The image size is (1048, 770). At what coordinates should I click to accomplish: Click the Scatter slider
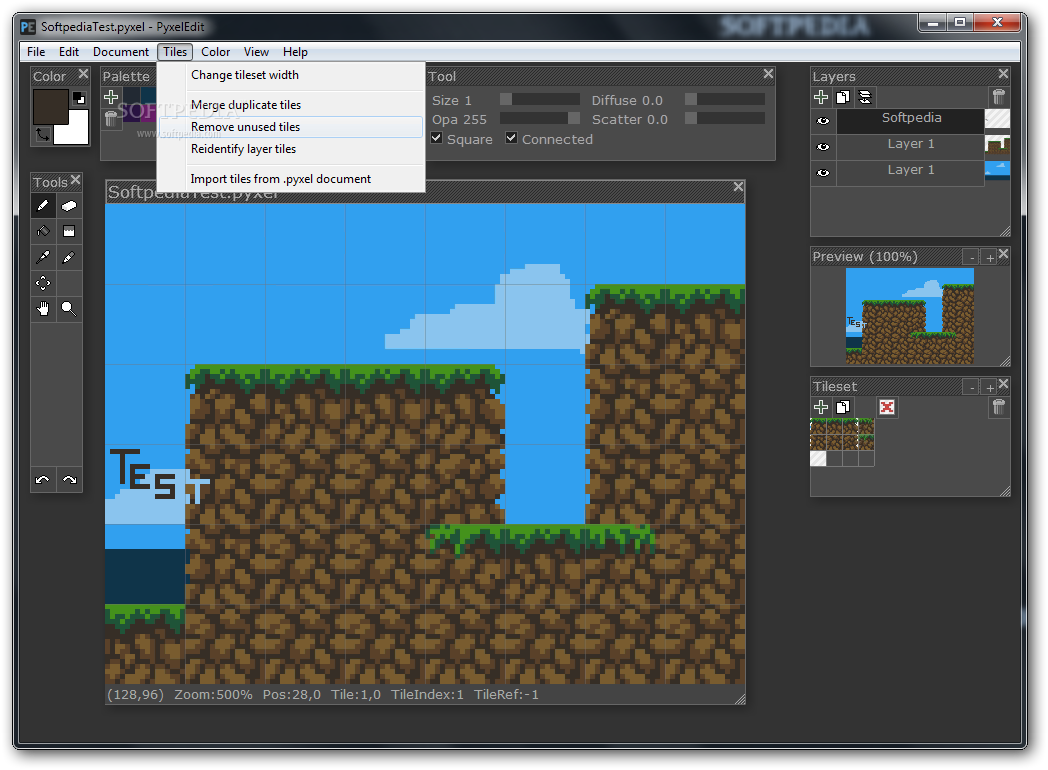coord(725,118)
